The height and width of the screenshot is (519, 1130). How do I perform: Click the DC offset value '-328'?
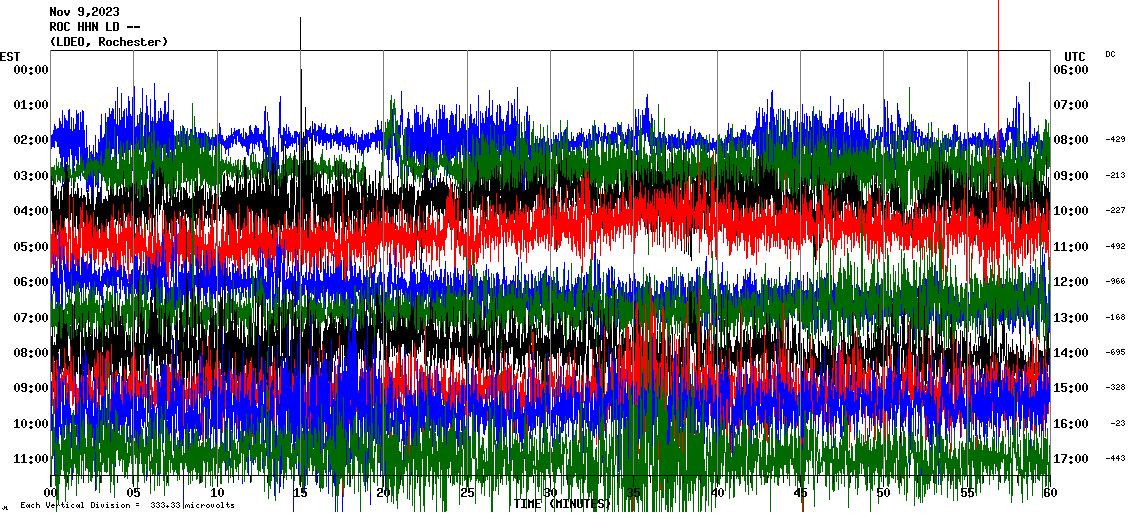click(1116, 388)
